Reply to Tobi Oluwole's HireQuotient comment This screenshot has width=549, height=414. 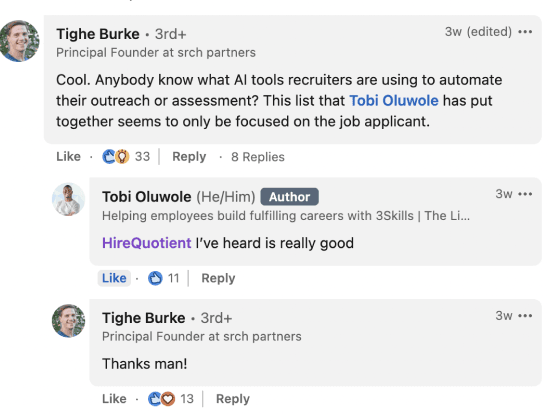[x=218, y=278]
